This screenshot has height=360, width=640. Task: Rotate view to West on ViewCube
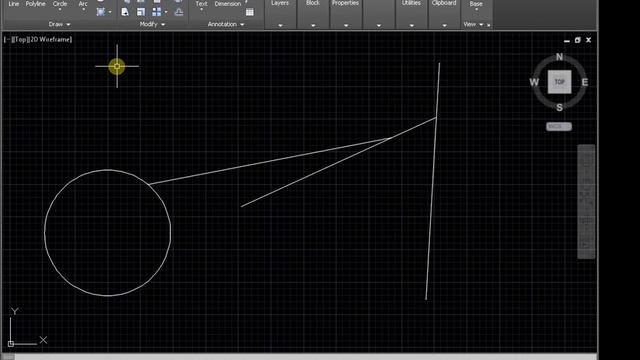click(x=534, y=82)
